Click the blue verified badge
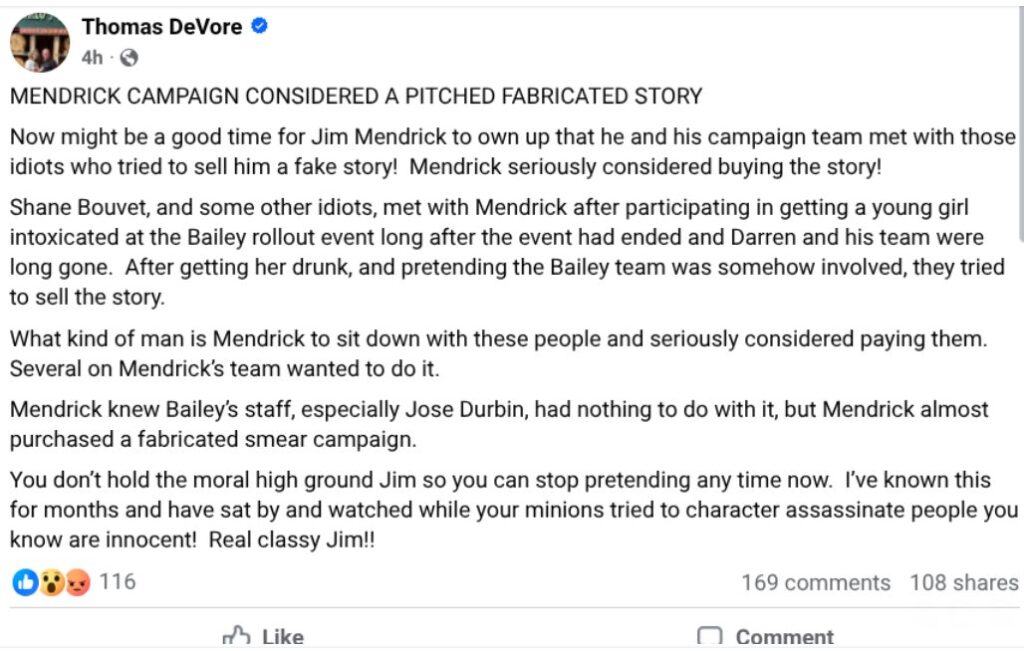The image size is (1024, 651). (259, 27)
